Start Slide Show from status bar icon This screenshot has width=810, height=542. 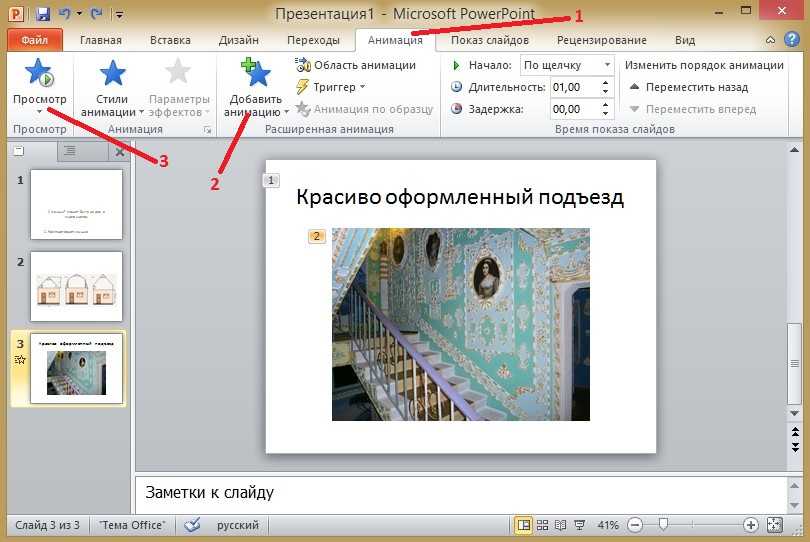point(580,525)
